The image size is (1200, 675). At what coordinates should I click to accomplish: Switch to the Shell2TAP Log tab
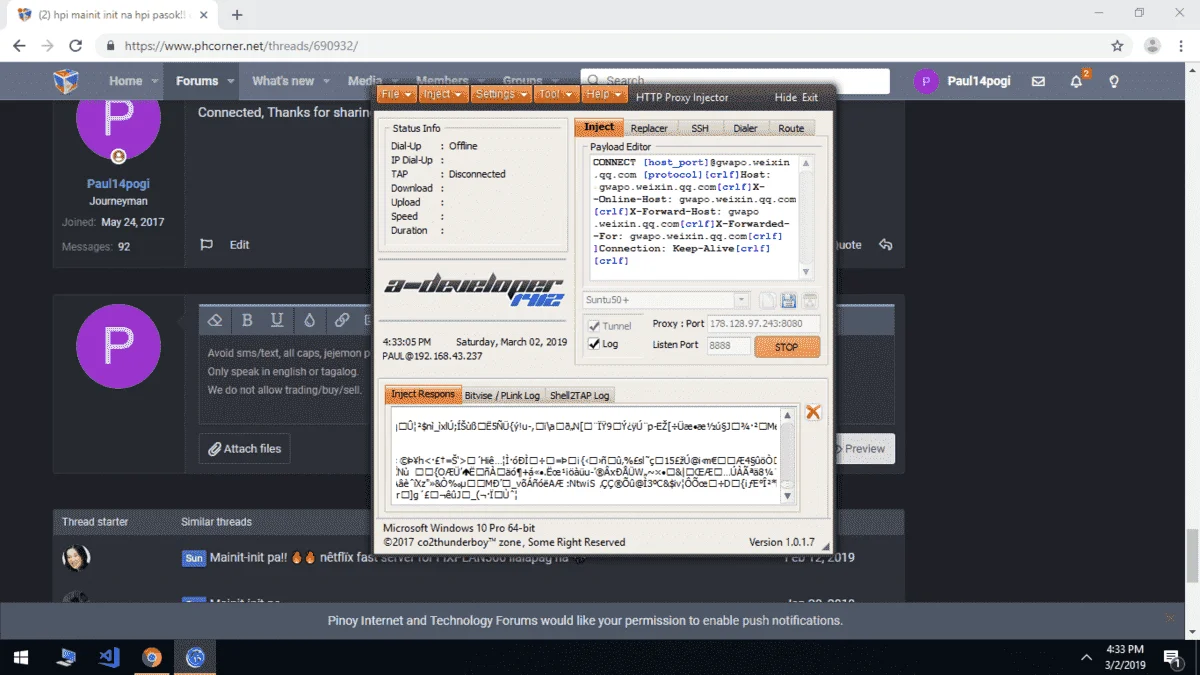(580, 395)
